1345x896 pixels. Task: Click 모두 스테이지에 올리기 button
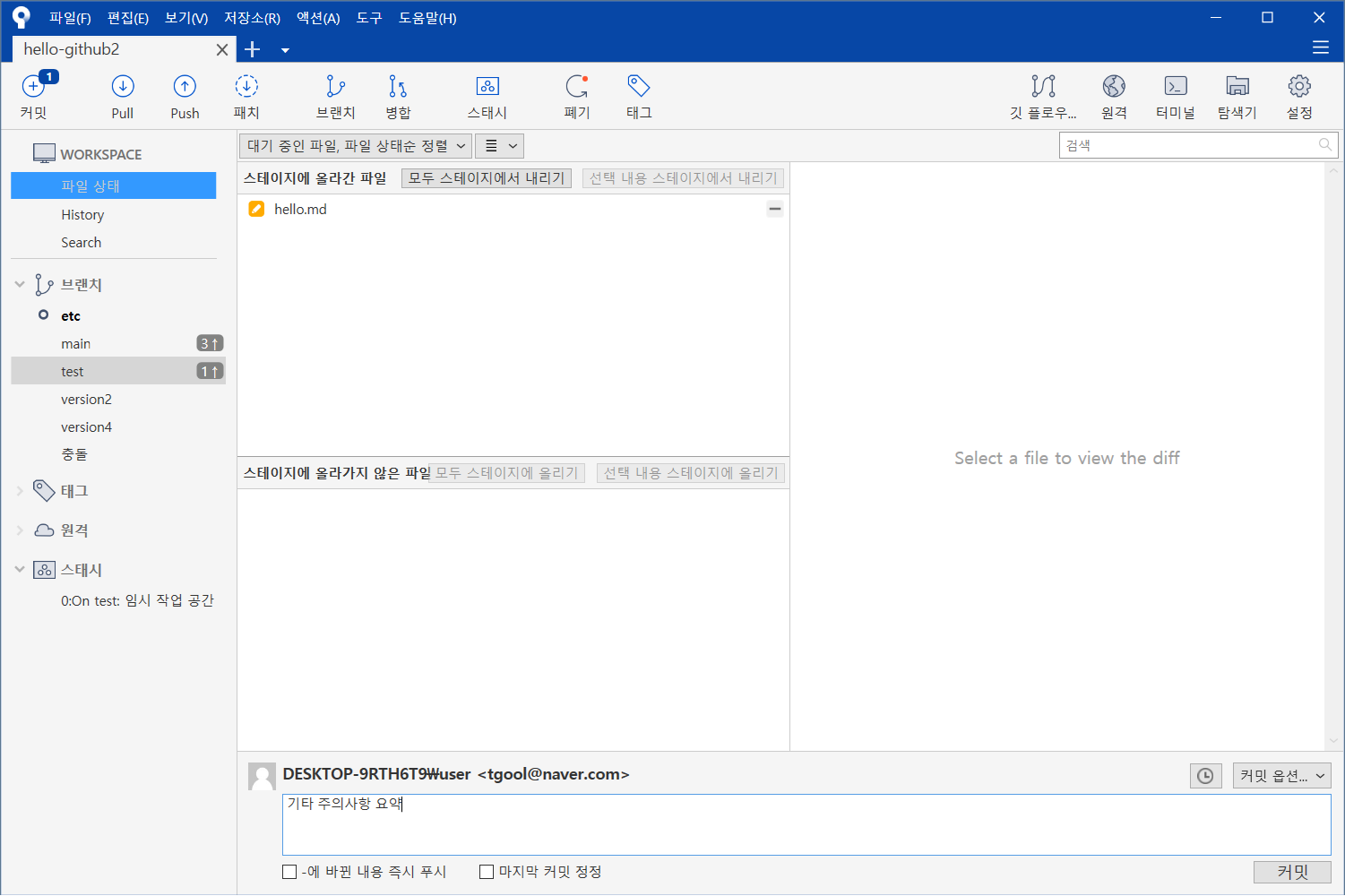click(507, 473)
